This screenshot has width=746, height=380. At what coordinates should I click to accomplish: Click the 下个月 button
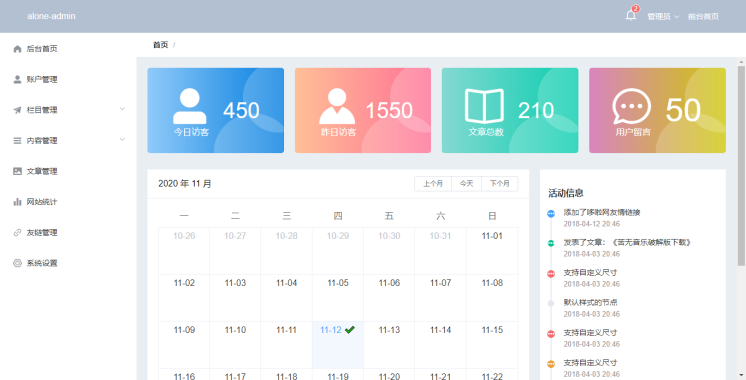(x=500, y=184)
